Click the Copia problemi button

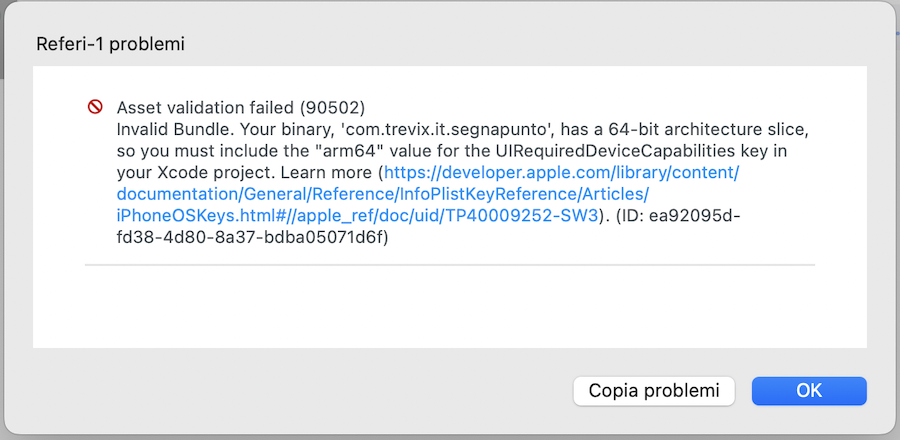coord(654,391)
